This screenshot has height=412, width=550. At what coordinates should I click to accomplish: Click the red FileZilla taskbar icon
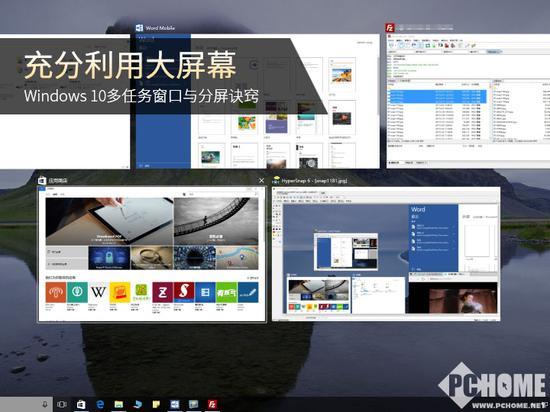tap(212, 404)
